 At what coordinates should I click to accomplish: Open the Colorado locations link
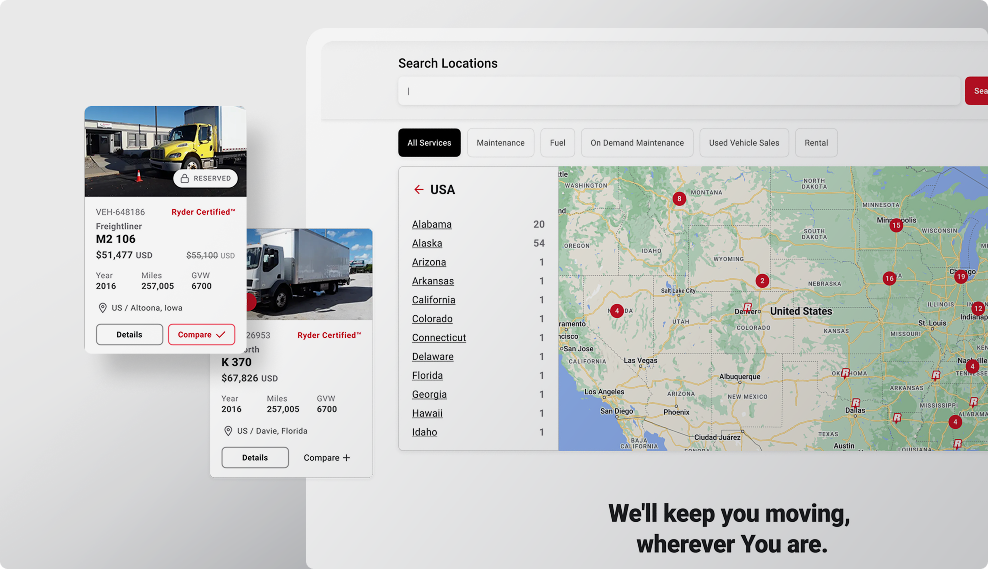(x=432, y=319)
